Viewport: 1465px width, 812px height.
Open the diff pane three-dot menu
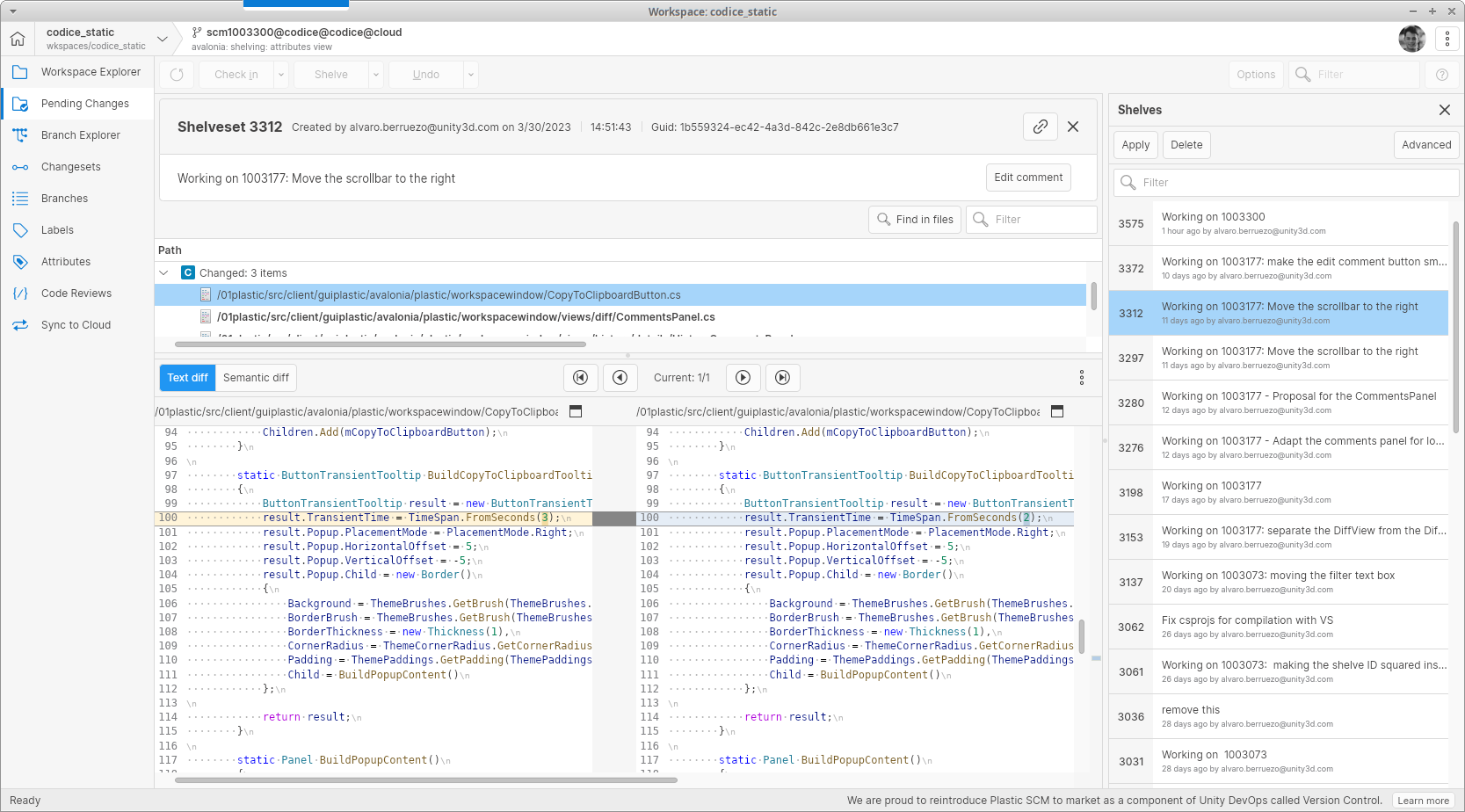point(1082,377)
